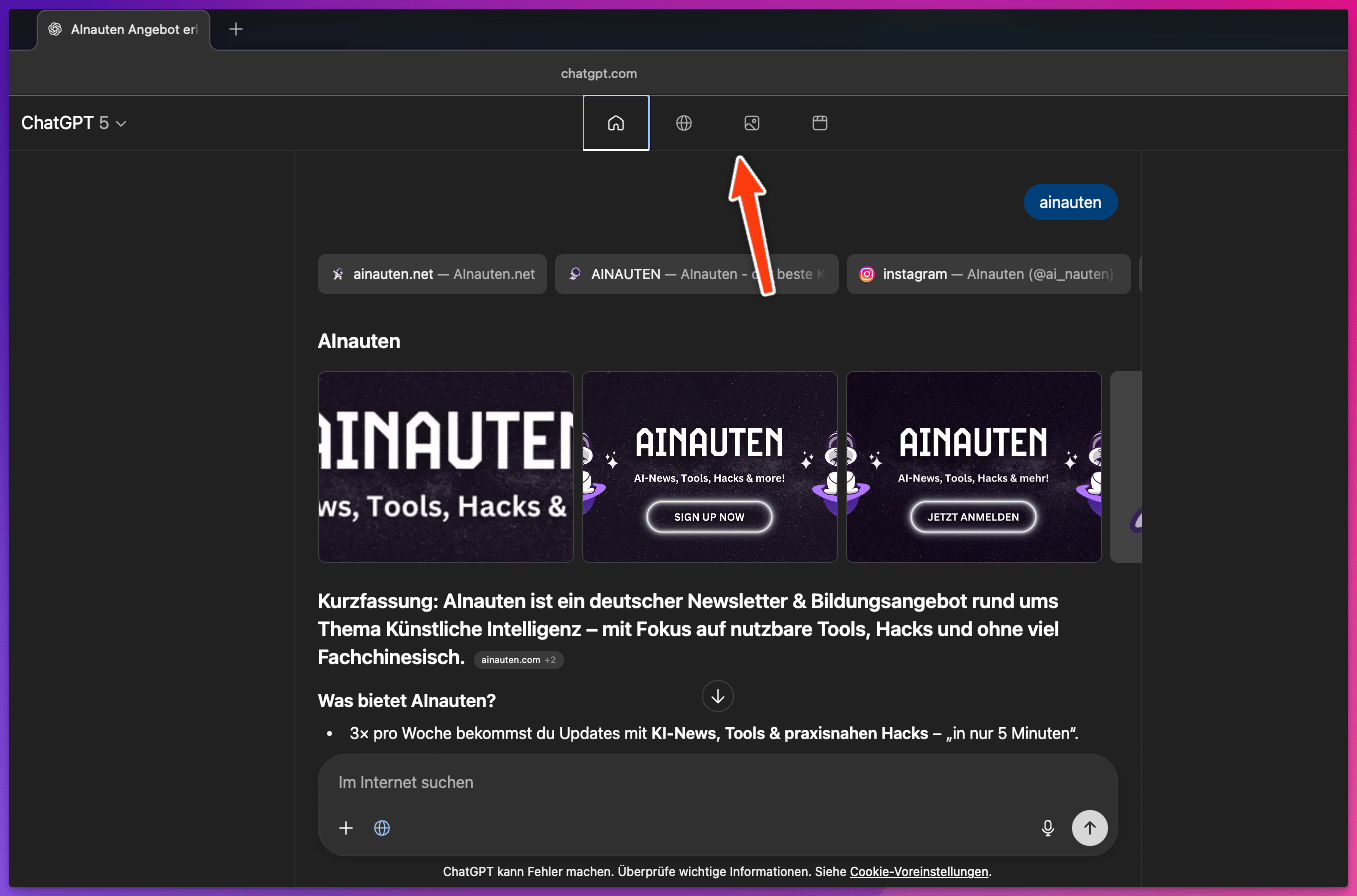
Task: Toggle the web search globe in composer
Action: click(x=382, y=828)
